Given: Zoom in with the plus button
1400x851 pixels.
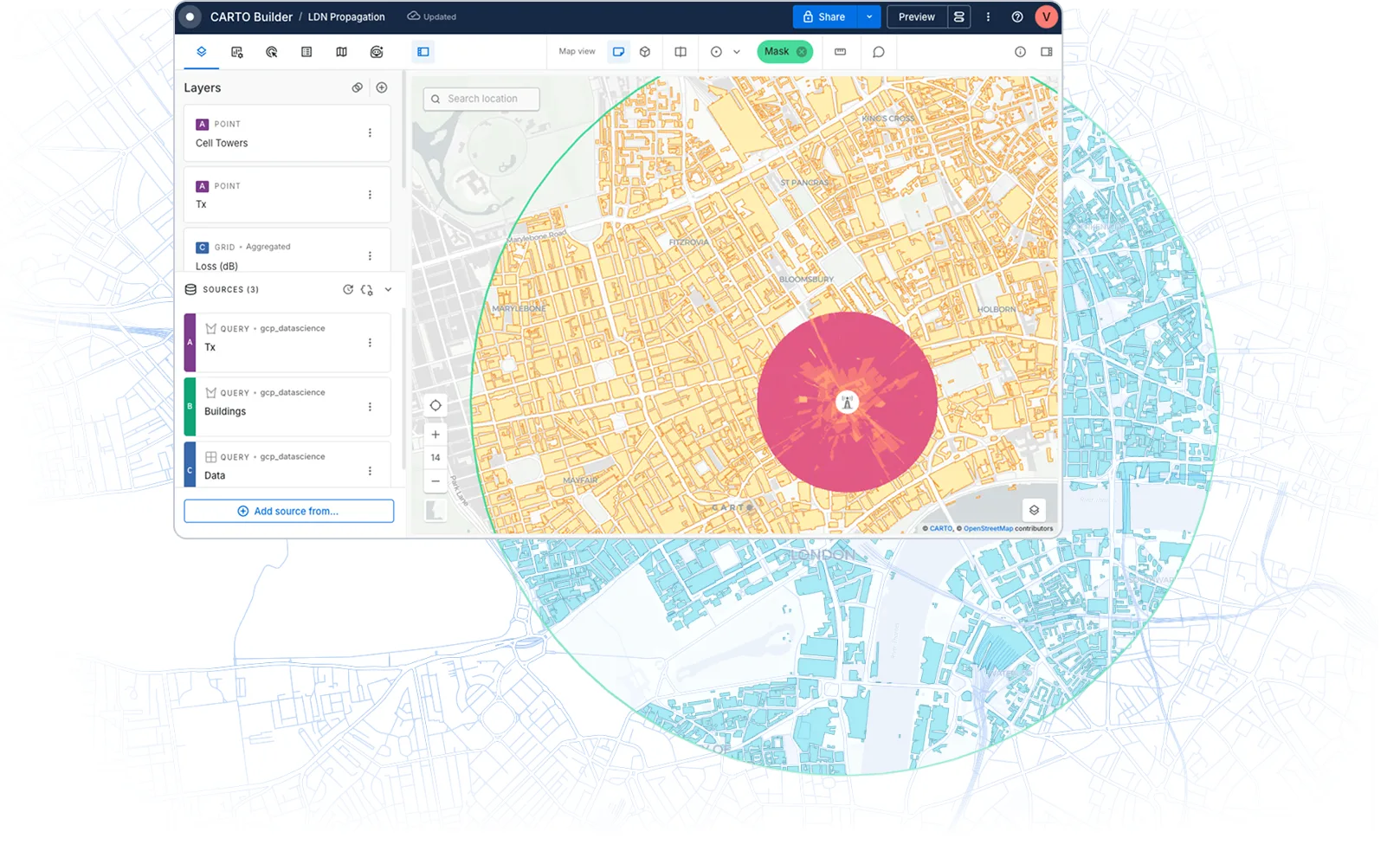Looking at the screenshot, I should tap(435, 435).
